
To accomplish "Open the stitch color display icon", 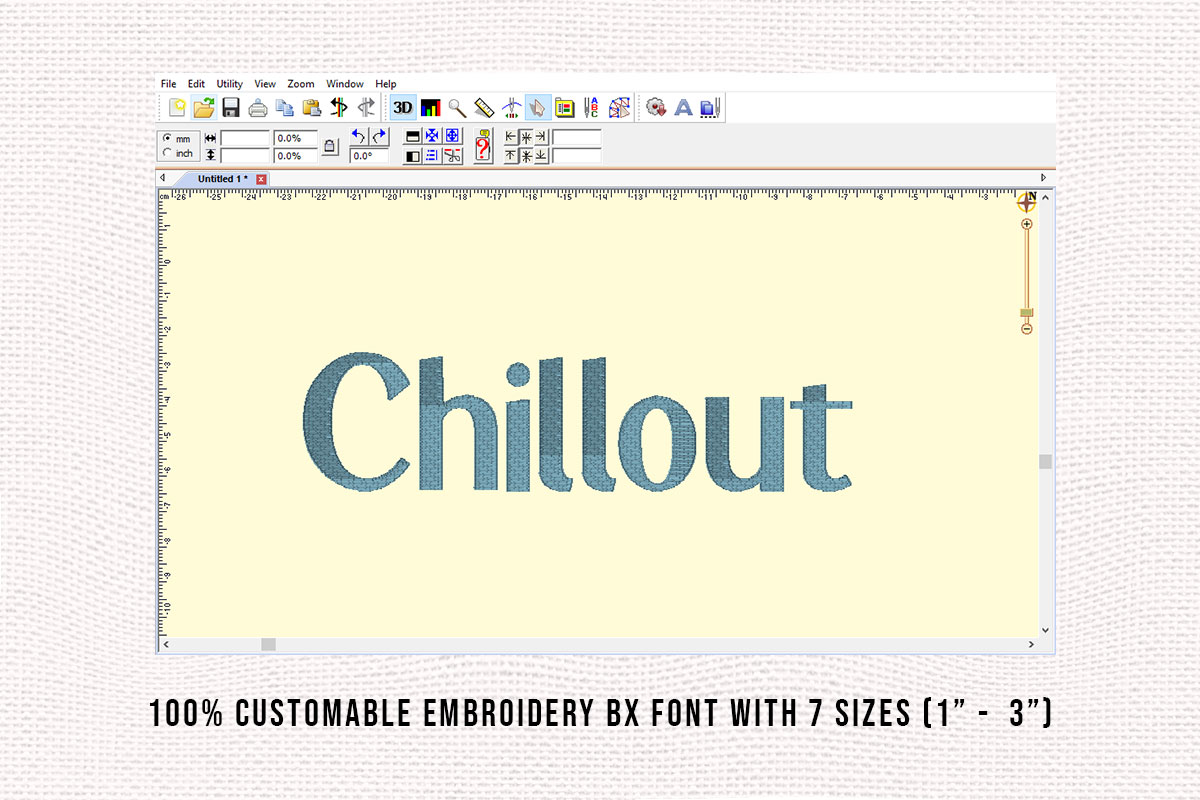I will tap(430, 107).
